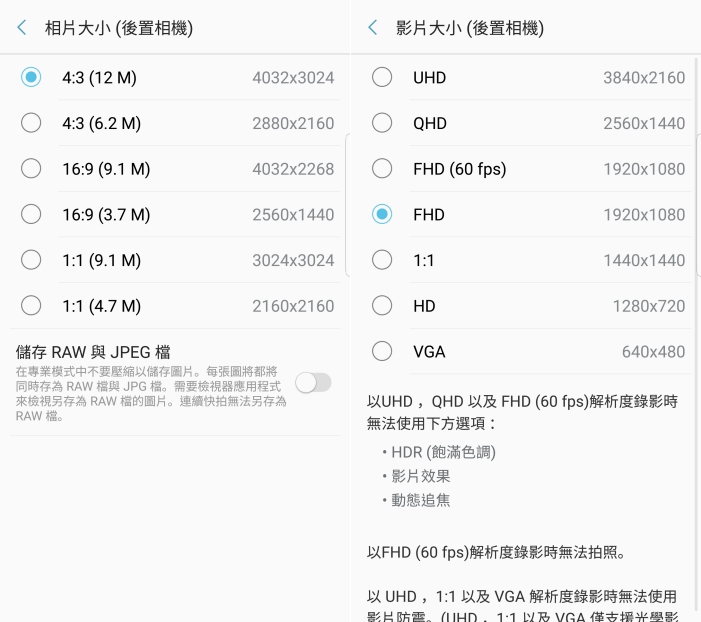The width and height of the screenshot is (701, 622).
Task: Choose 4:3 (6.2 M) photo size
Action: (31, 123)
